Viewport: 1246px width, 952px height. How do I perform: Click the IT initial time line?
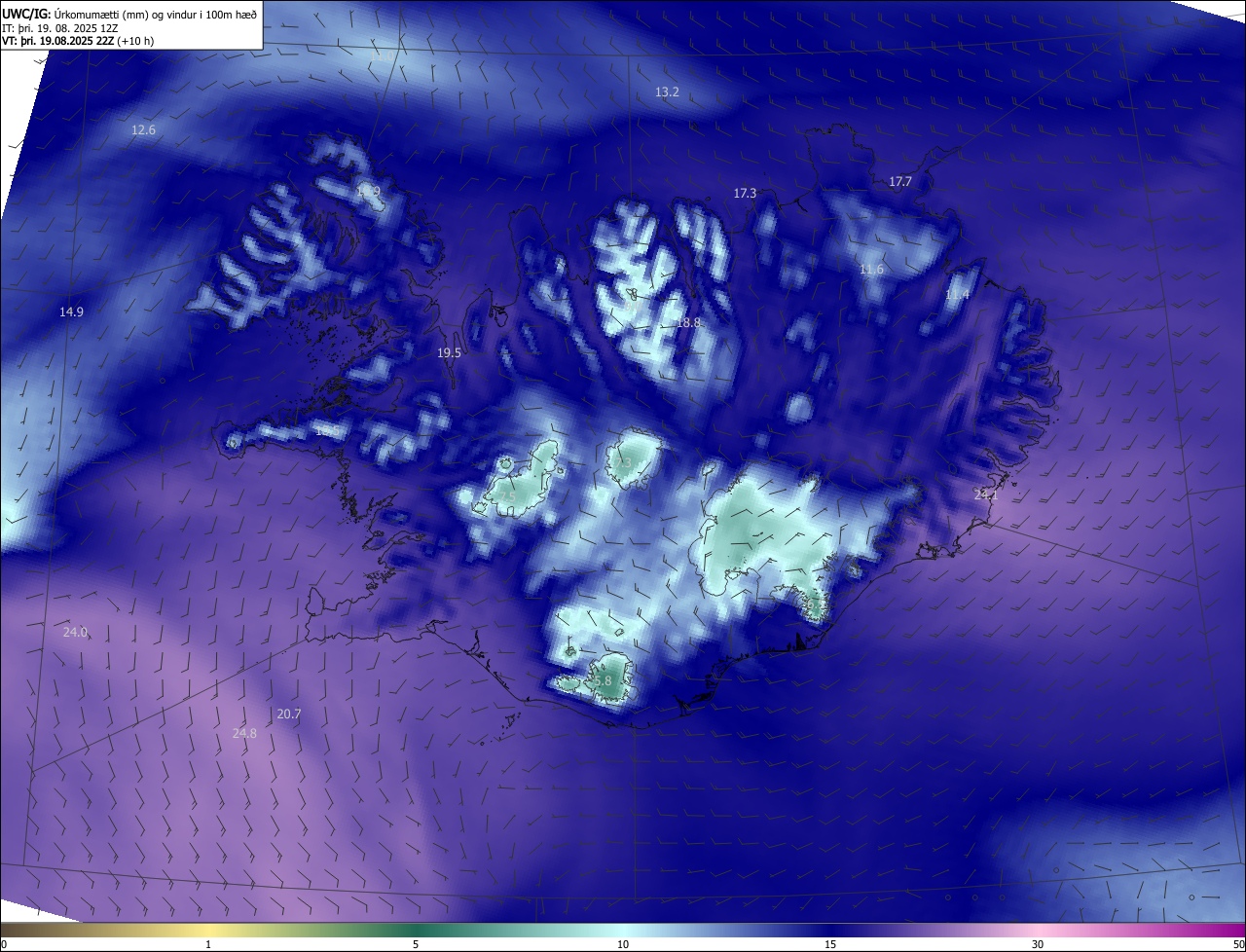[x=59, y=27]
